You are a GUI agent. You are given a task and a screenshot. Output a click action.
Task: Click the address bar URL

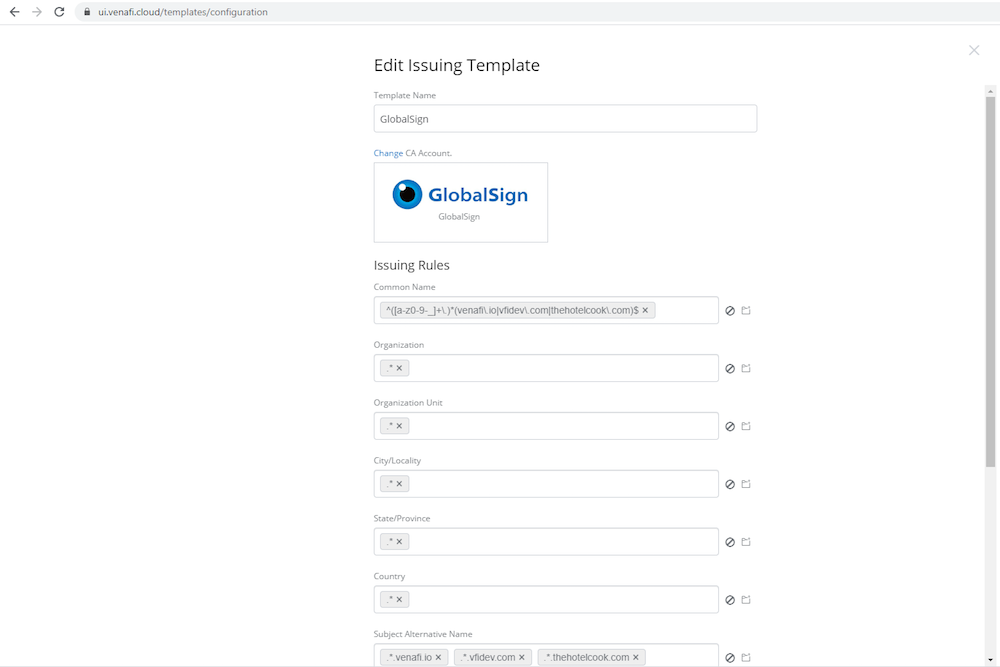coord(182,11)
